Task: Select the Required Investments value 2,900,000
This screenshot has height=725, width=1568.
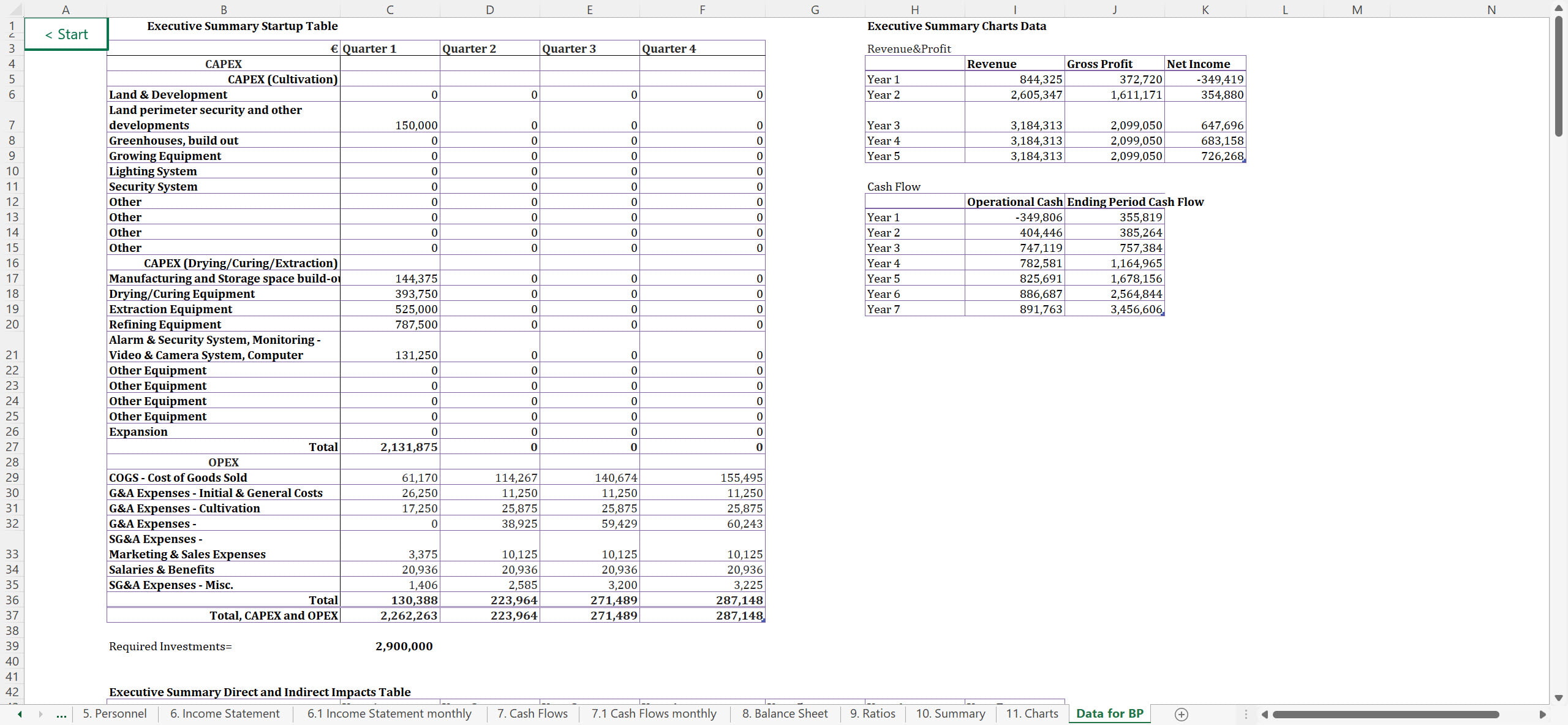Action: click(404, 646)
